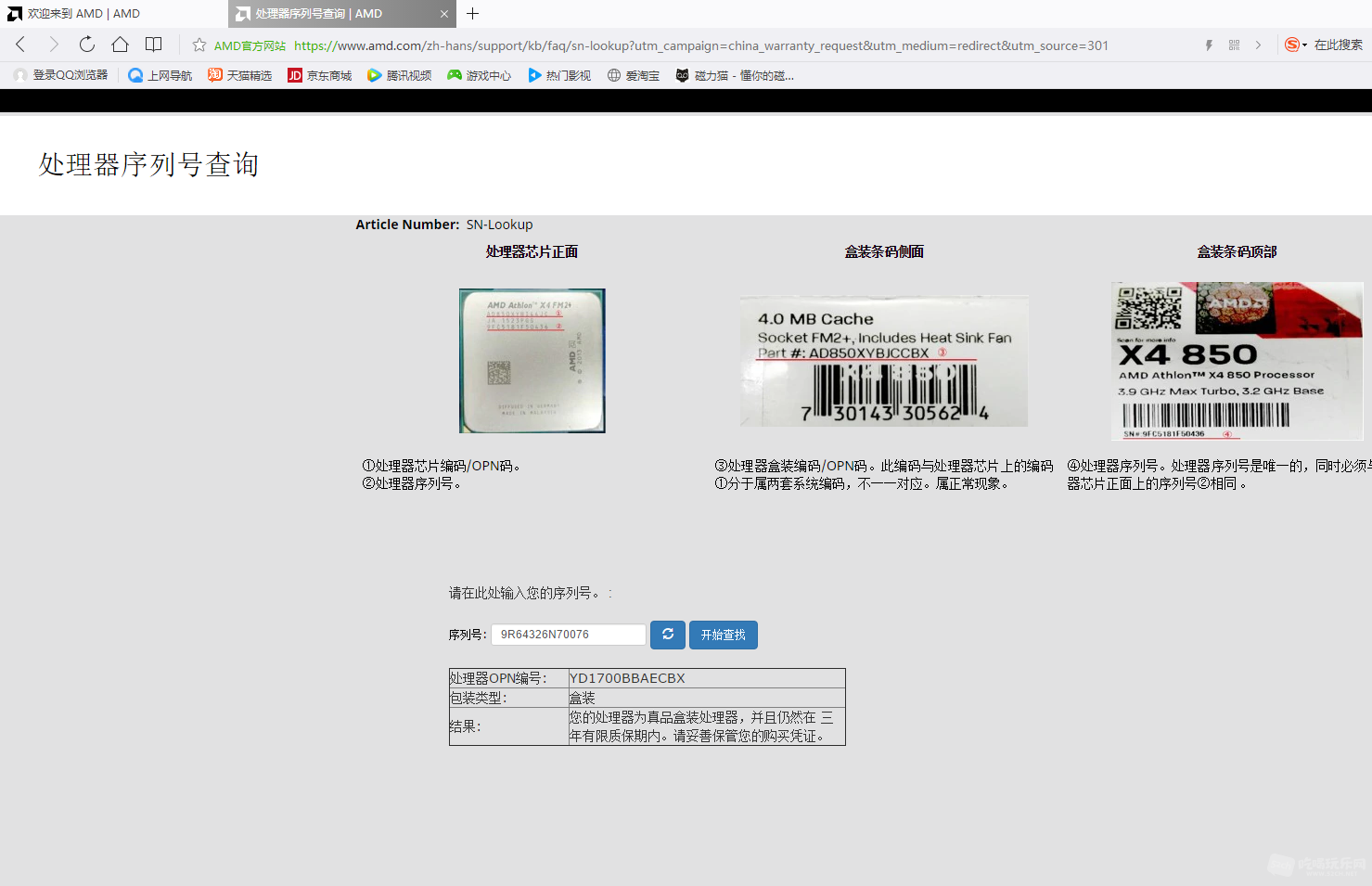Click the AMD官方网站 site label
The image size is (1372, 886).
coord(250,45)
